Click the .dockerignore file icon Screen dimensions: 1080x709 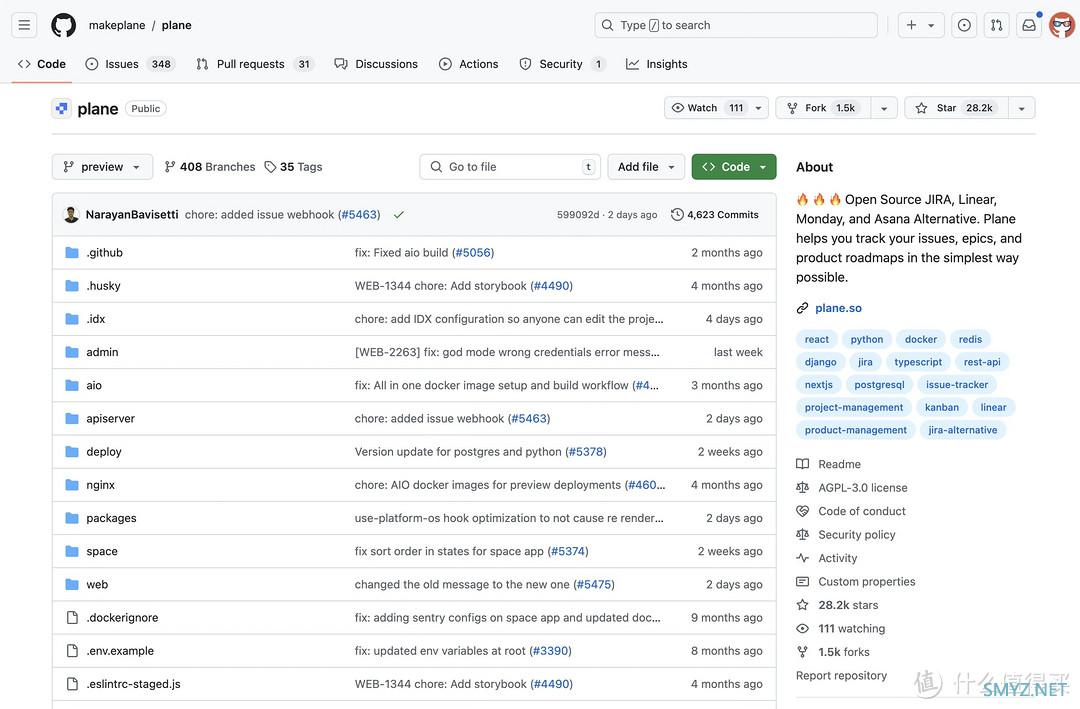tap(72, 617)
